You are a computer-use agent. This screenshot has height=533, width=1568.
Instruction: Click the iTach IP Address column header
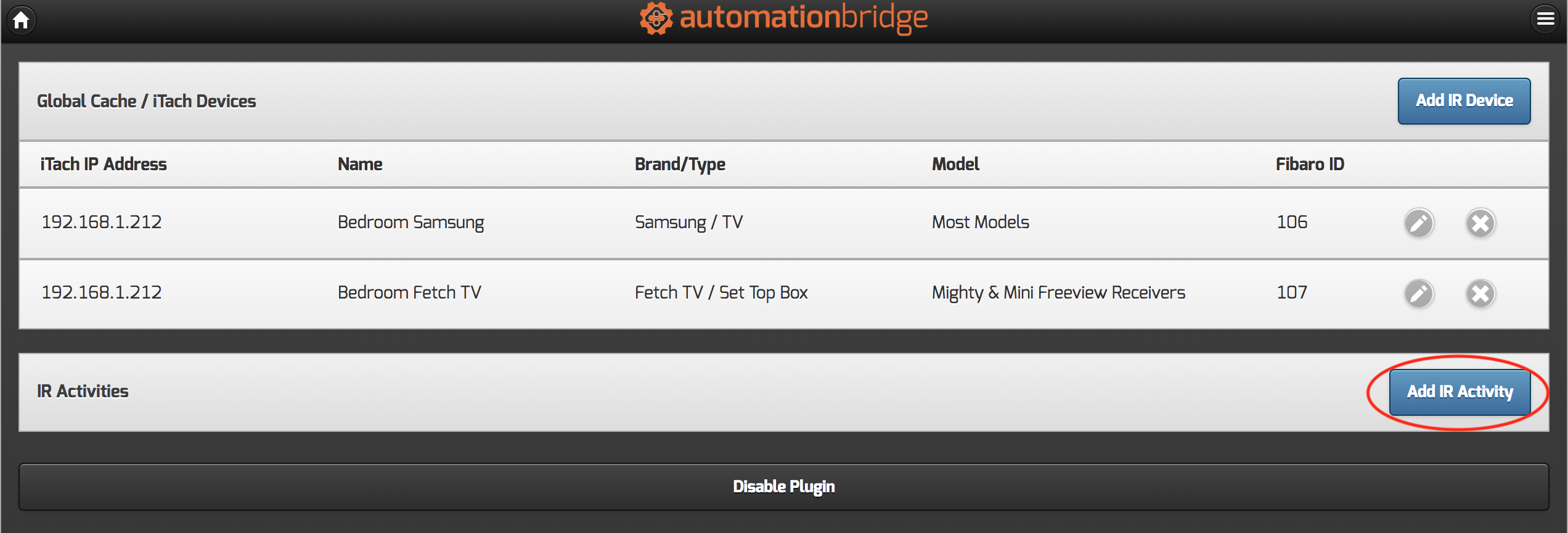point(104,164)
